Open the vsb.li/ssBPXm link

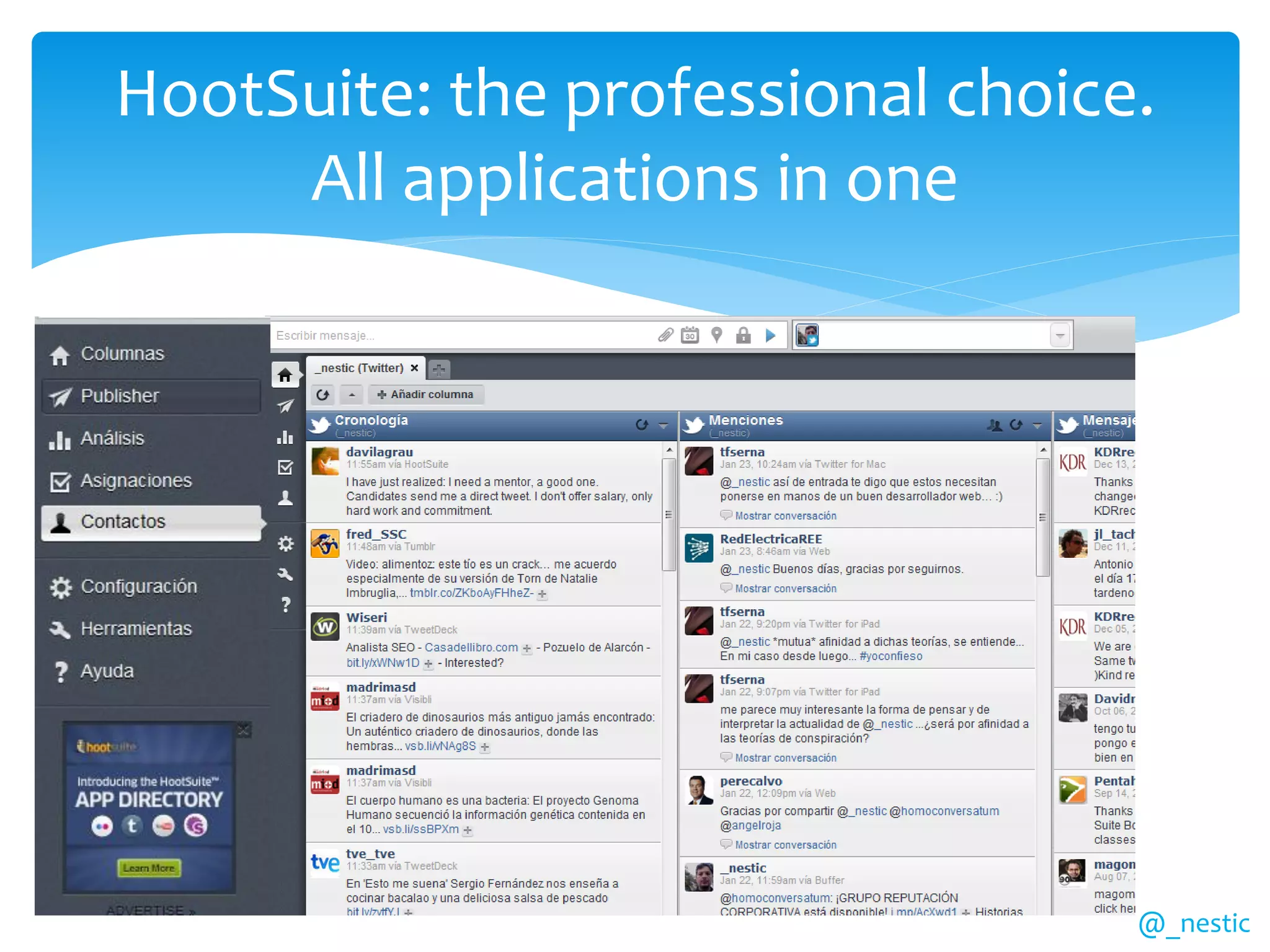[x=421, y=829]
